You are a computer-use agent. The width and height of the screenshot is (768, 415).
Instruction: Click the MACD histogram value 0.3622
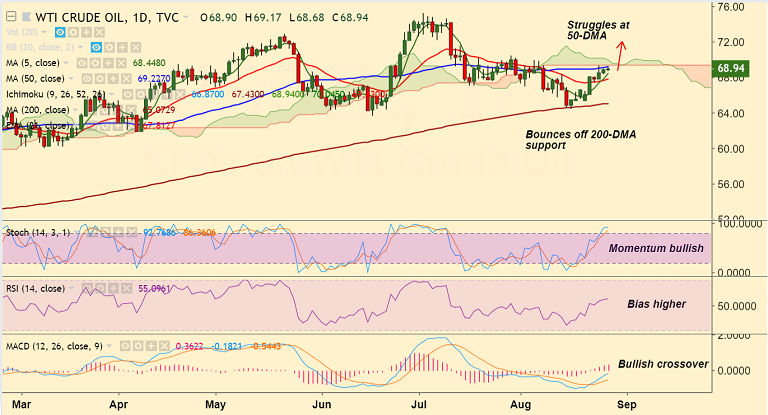[x=189, y=346]
